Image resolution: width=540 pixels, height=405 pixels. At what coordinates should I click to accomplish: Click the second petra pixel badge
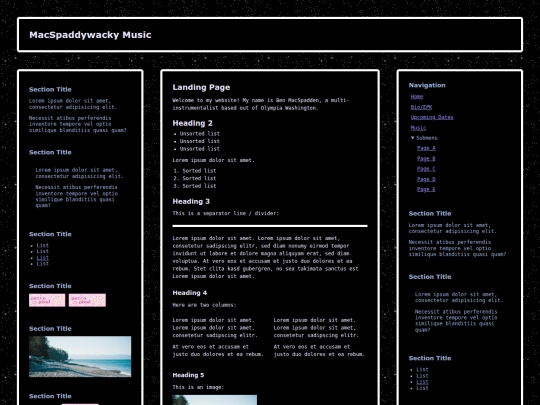pyautogui.click(x=87, y=300)
